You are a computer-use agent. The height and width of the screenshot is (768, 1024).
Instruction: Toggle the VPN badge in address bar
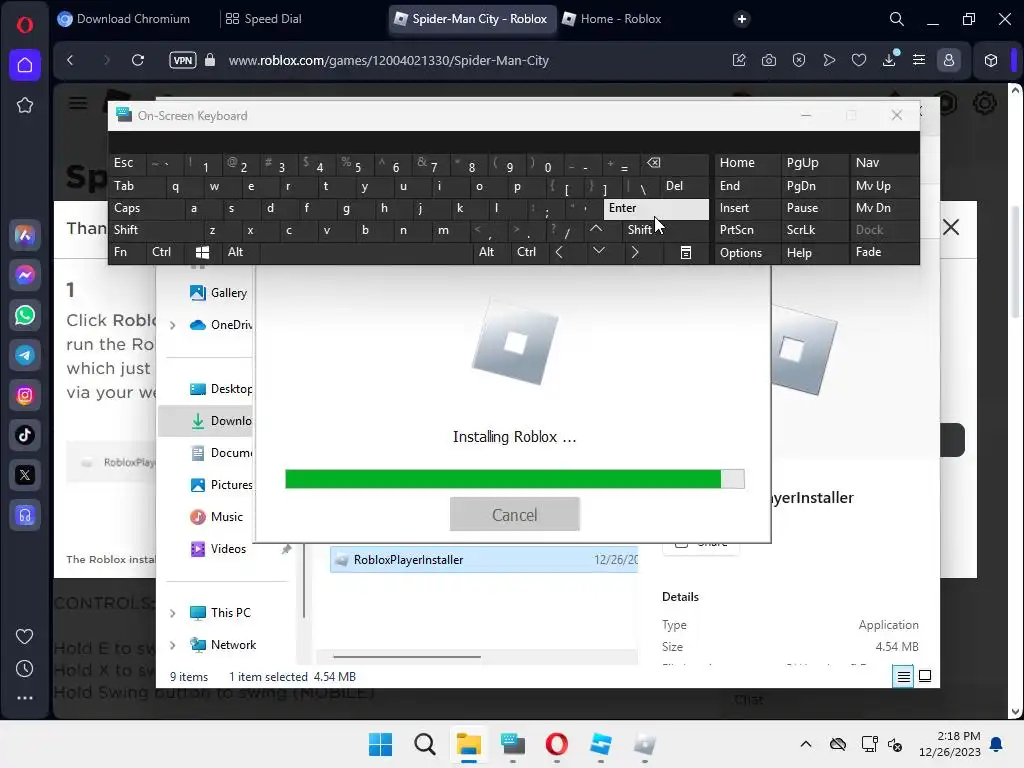coord(183,60)
